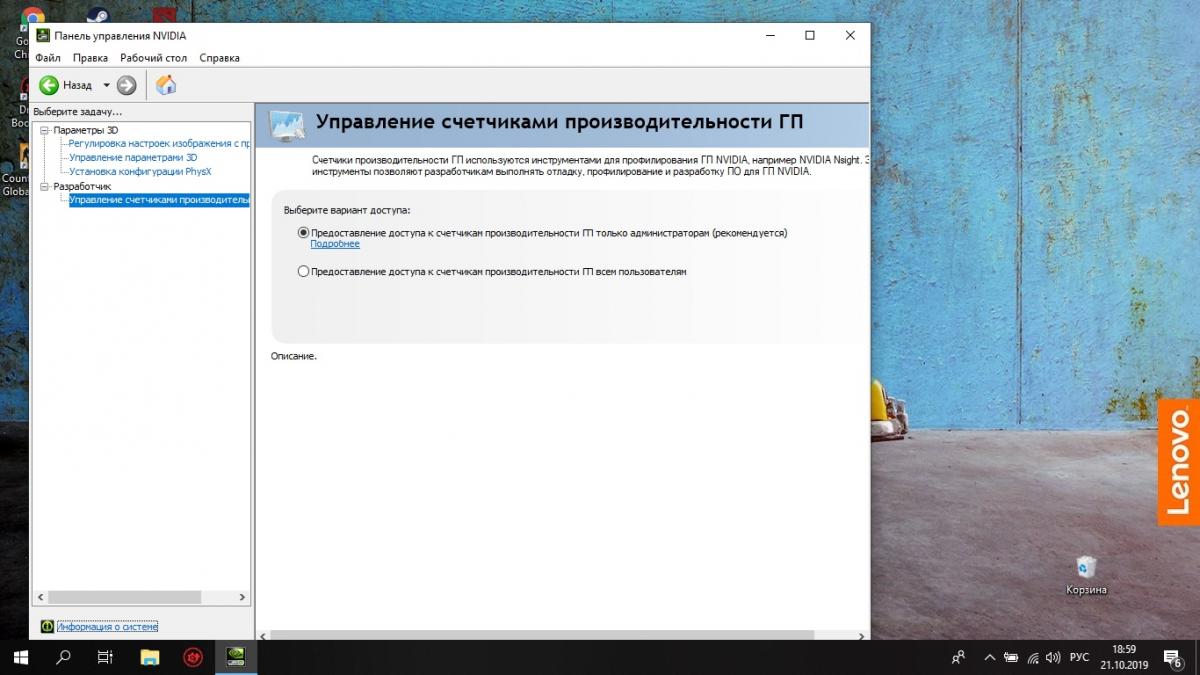The width and height of the screenshot is (1200, 675).
Task: Open Информация о системе link
Action: click(107, 627)
